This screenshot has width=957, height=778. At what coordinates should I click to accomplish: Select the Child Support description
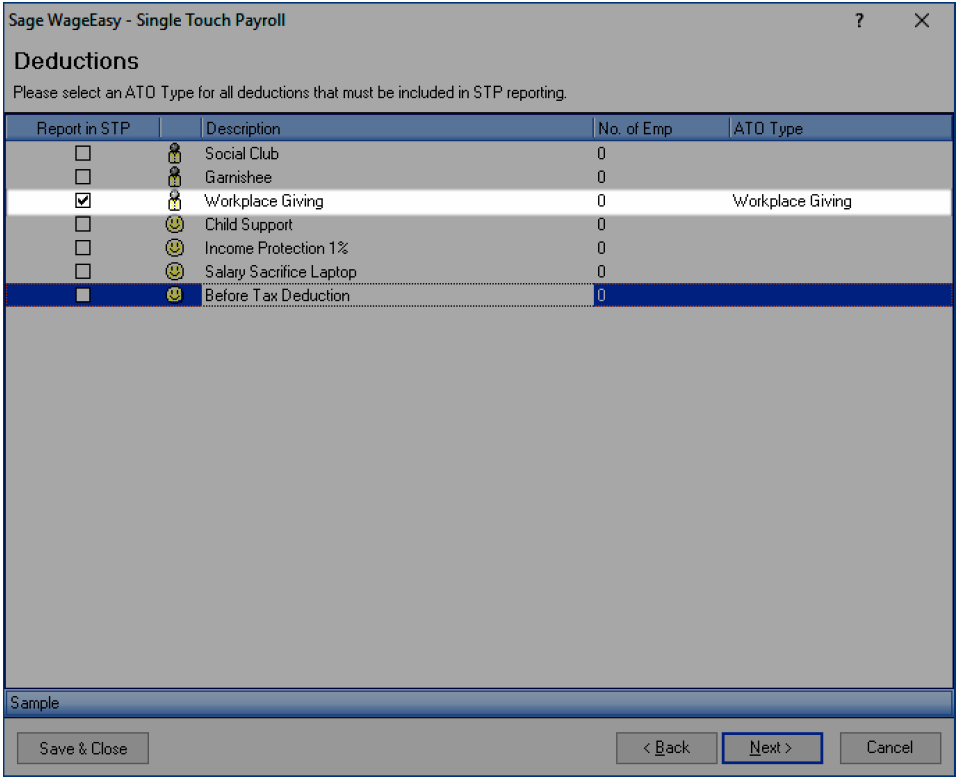[248, 225]
